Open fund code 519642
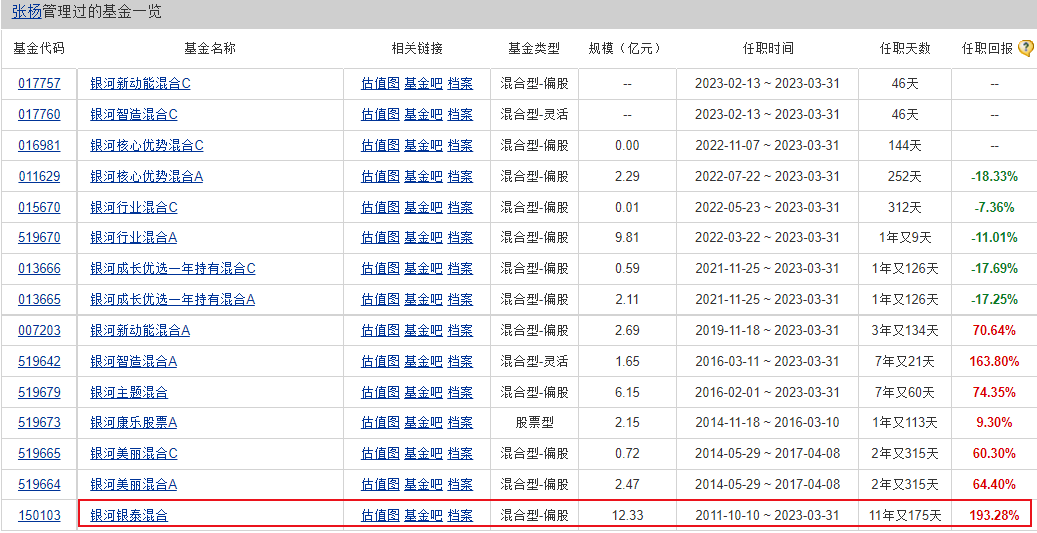Image resolution: width=1037 pixels, height=533 pixels. click(x=39, y=361)
